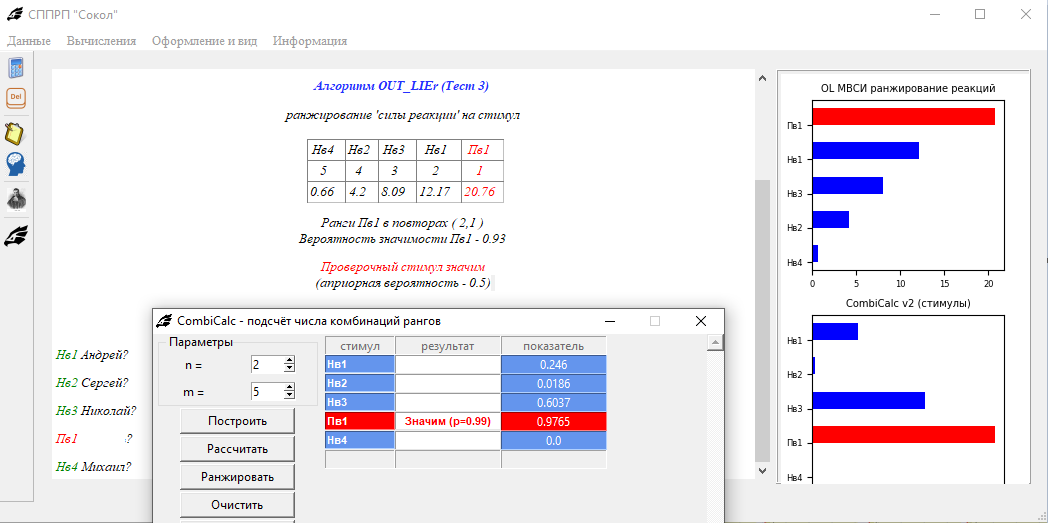Screen dimensions: 1048x523
Task: Click the Очистить button
Action: point(237,505)
